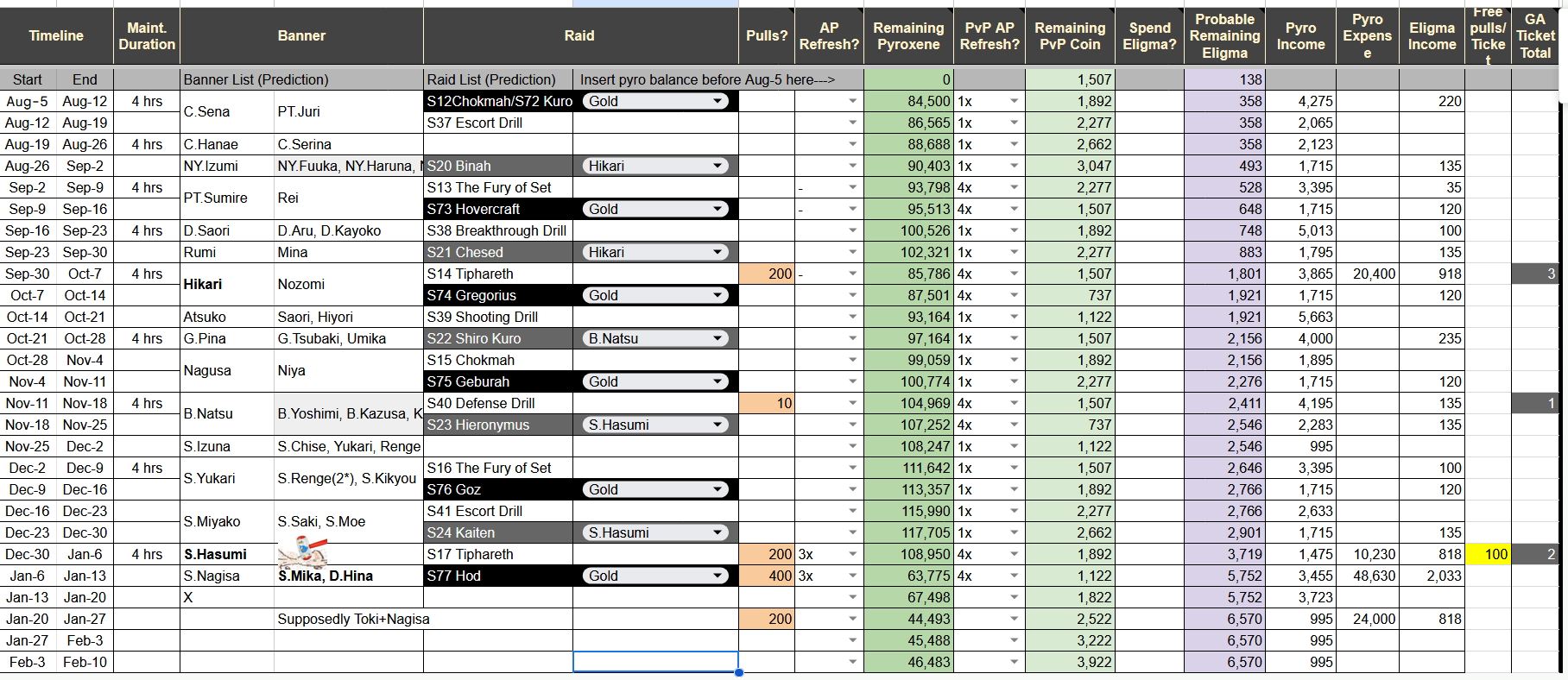This screenshot has width=1568, height=680.
Task: Select Probable Remaining Eligma header
Action: point(1224,35)
